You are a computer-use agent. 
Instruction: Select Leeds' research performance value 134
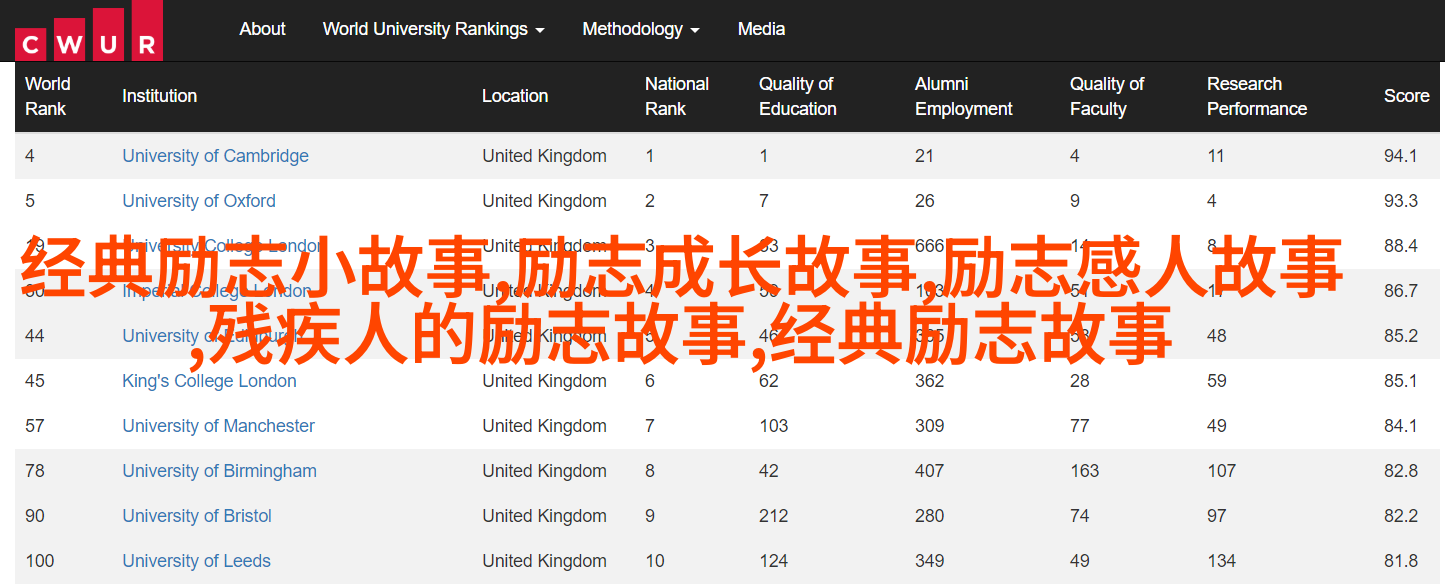(x=1222, y=561)
